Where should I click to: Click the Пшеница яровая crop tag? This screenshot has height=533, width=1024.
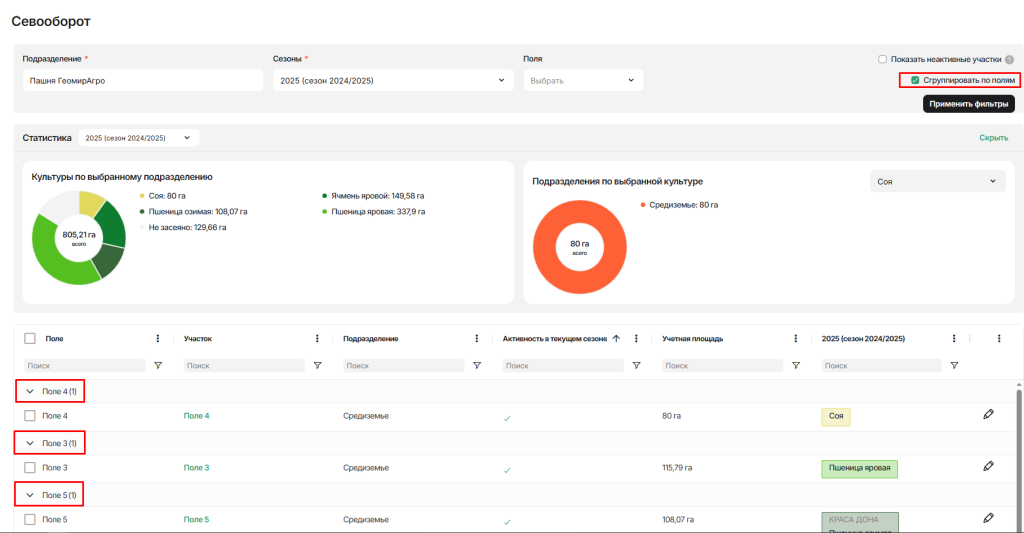tap(859, 468)
